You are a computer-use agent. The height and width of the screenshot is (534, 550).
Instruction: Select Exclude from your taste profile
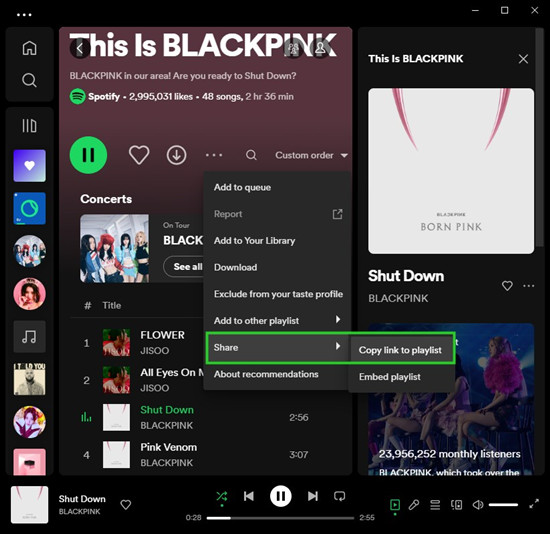277,294
